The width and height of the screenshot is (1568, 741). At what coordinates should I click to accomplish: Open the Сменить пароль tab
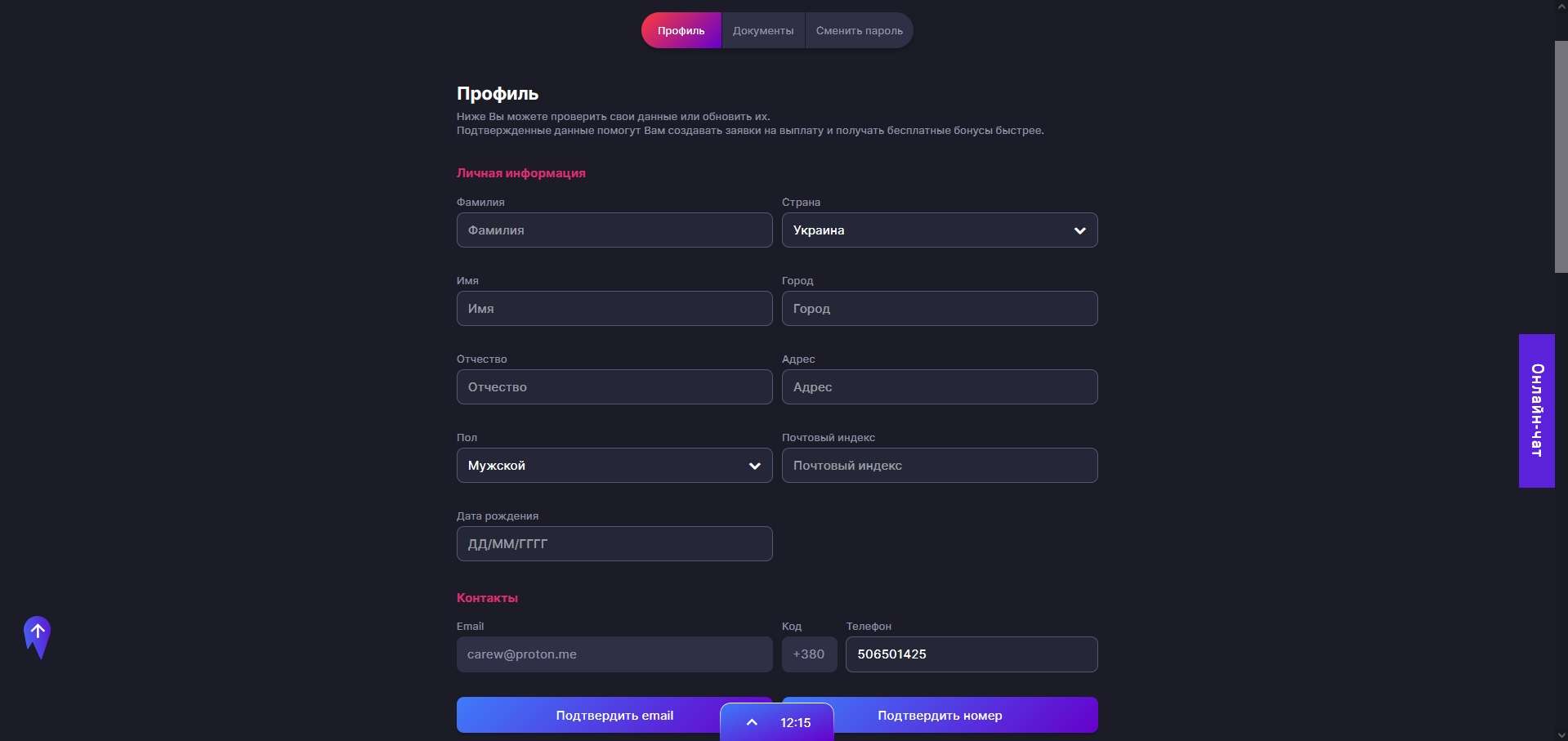pos(859,31)
